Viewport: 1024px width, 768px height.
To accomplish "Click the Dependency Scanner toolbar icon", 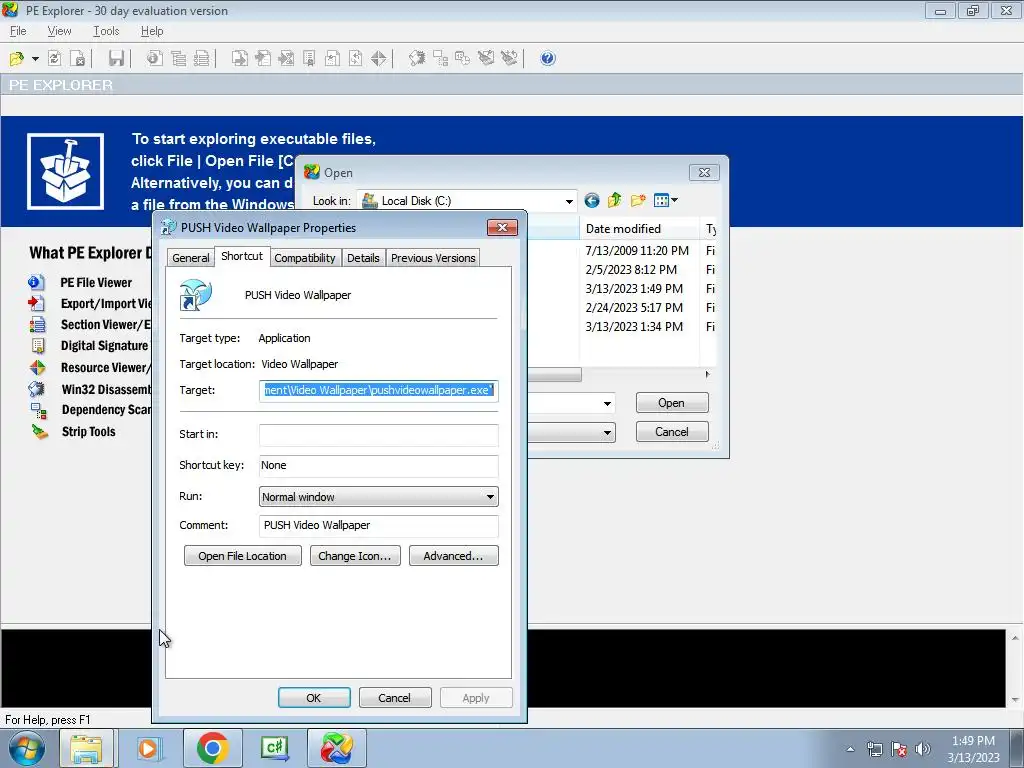I will pyautogui.click(x=441, y=59).
